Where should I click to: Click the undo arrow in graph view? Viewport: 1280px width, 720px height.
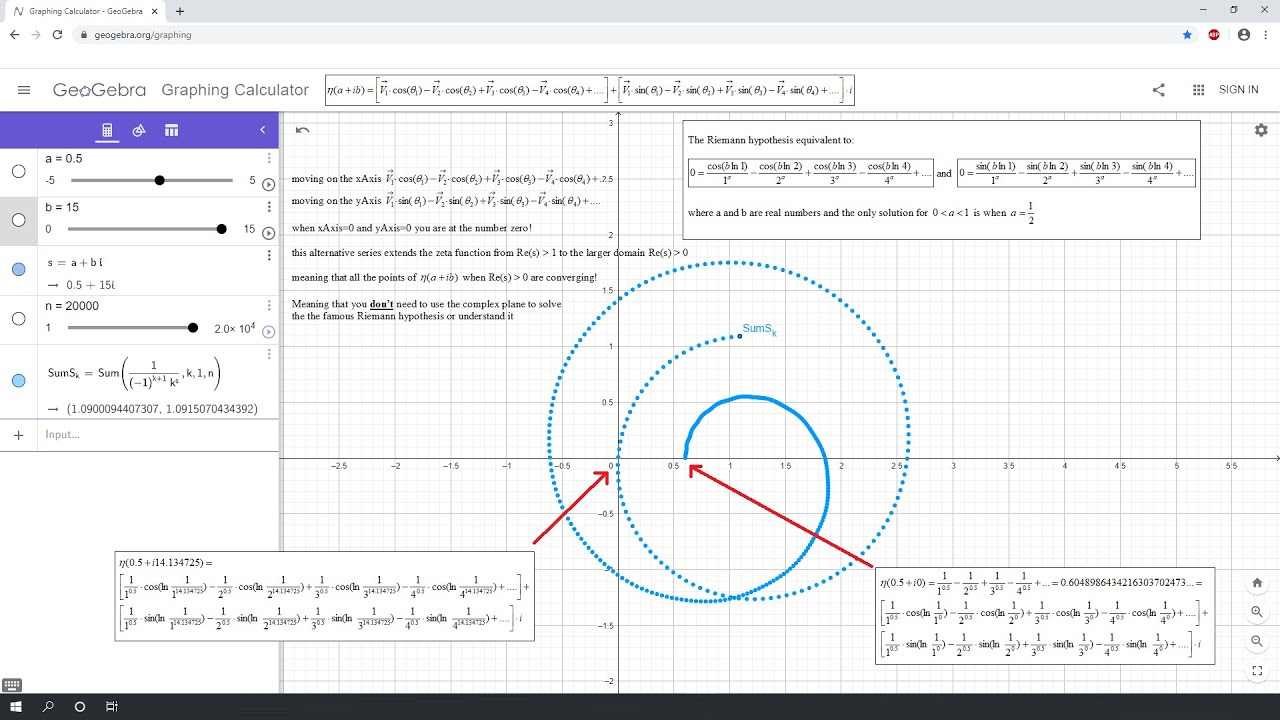click(303, 130)
